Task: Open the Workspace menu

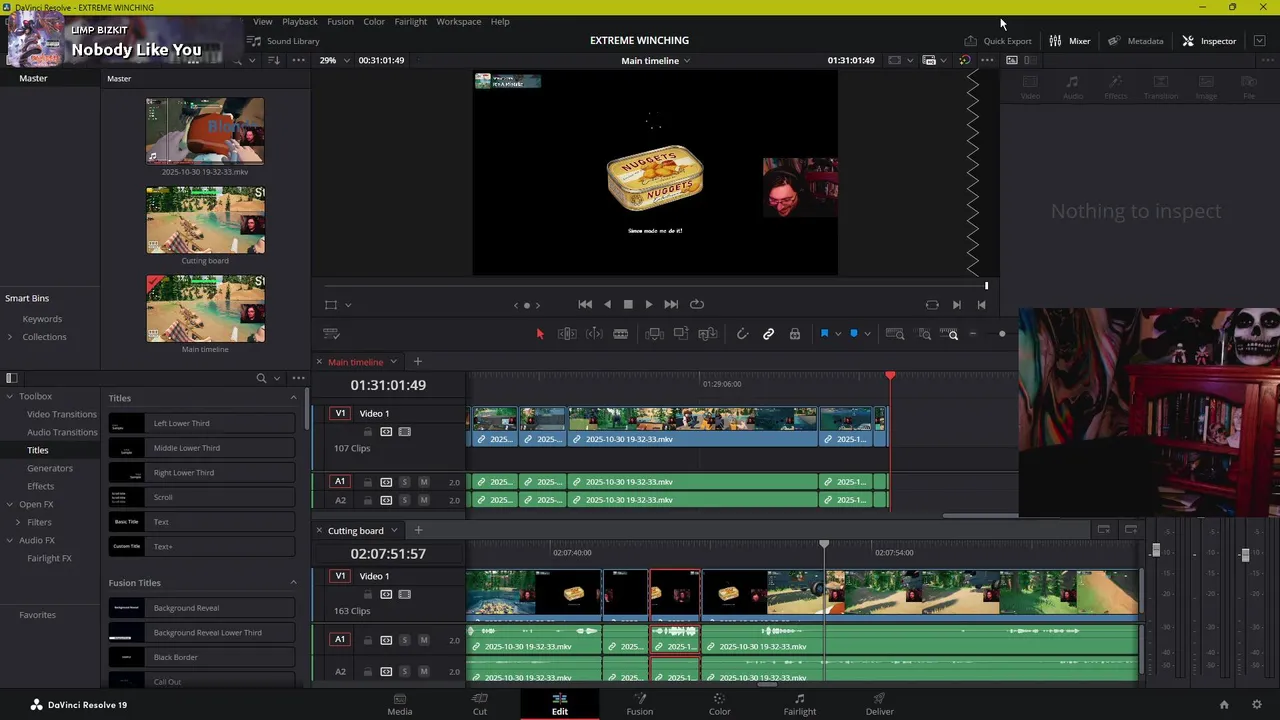Action: point(458,21)
